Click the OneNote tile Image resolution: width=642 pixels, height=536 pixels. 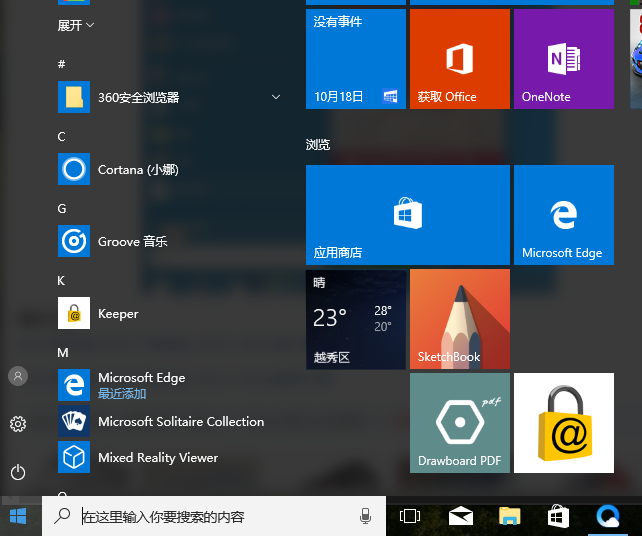point(563,59)
